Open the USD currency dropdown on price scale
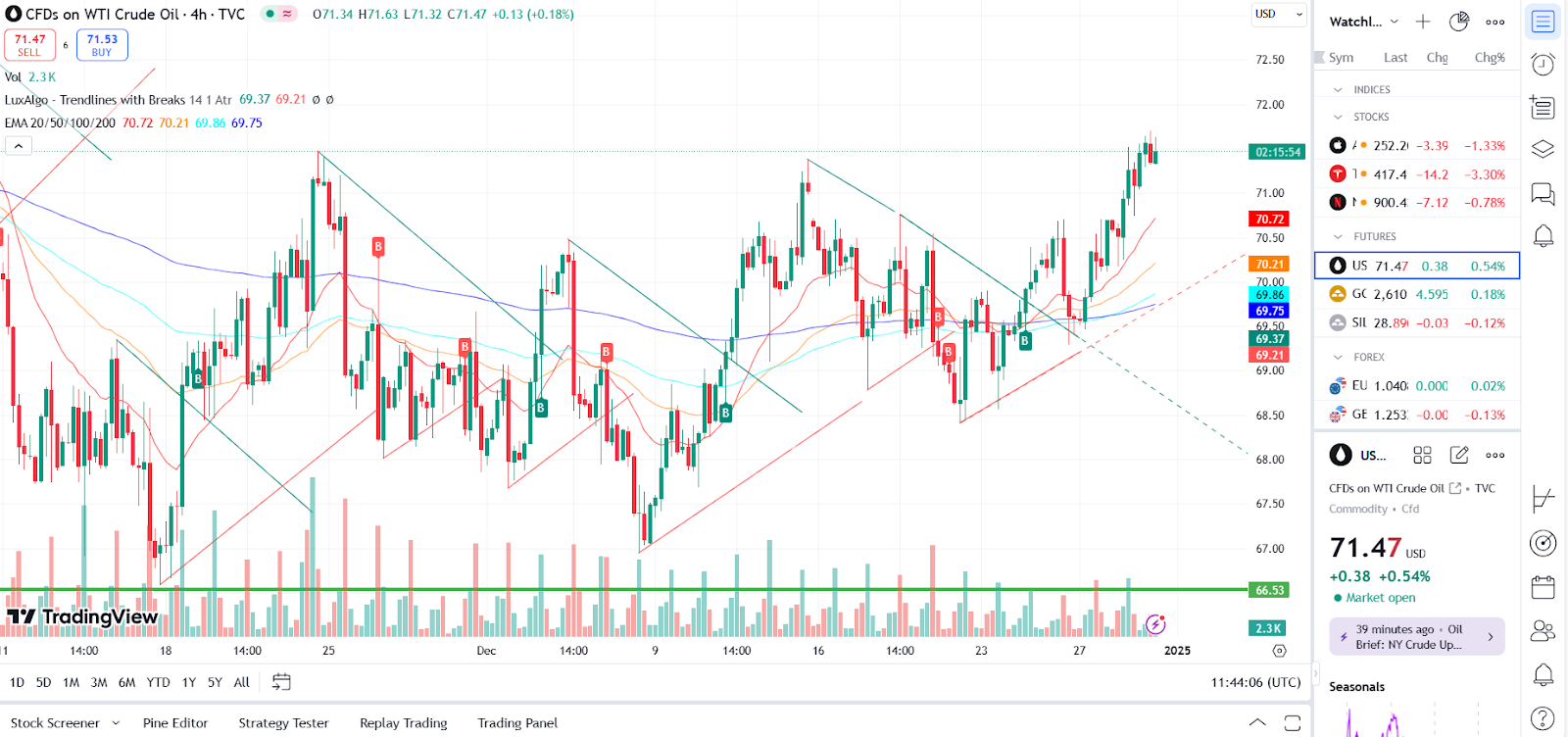 pos(1279,14)
